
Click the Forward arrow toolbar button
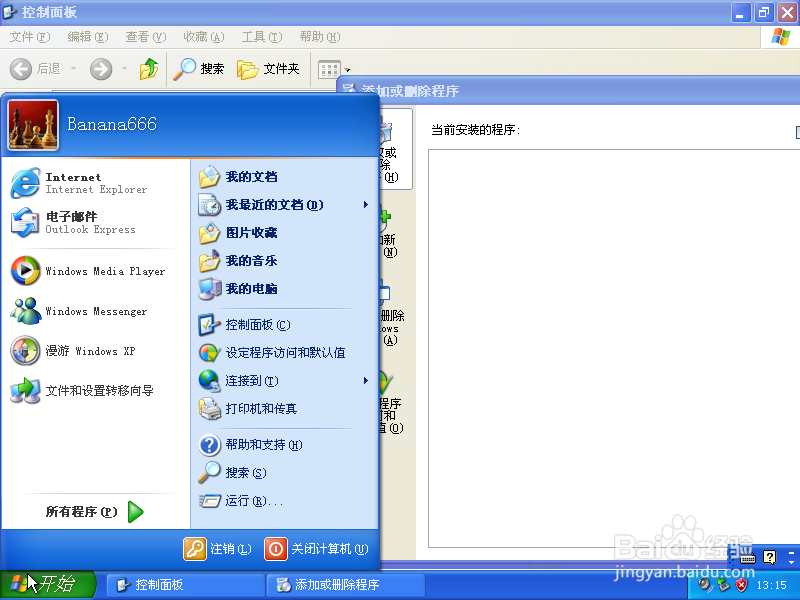[101, 68]
